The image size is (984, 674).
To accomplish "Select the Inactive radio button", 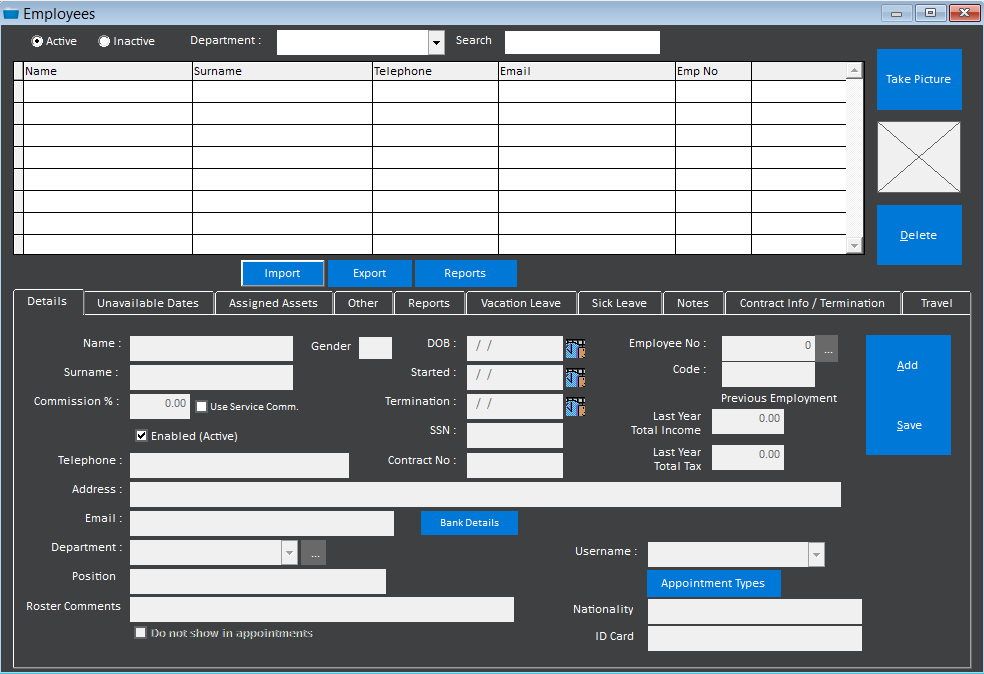I will tap(103, 41).
